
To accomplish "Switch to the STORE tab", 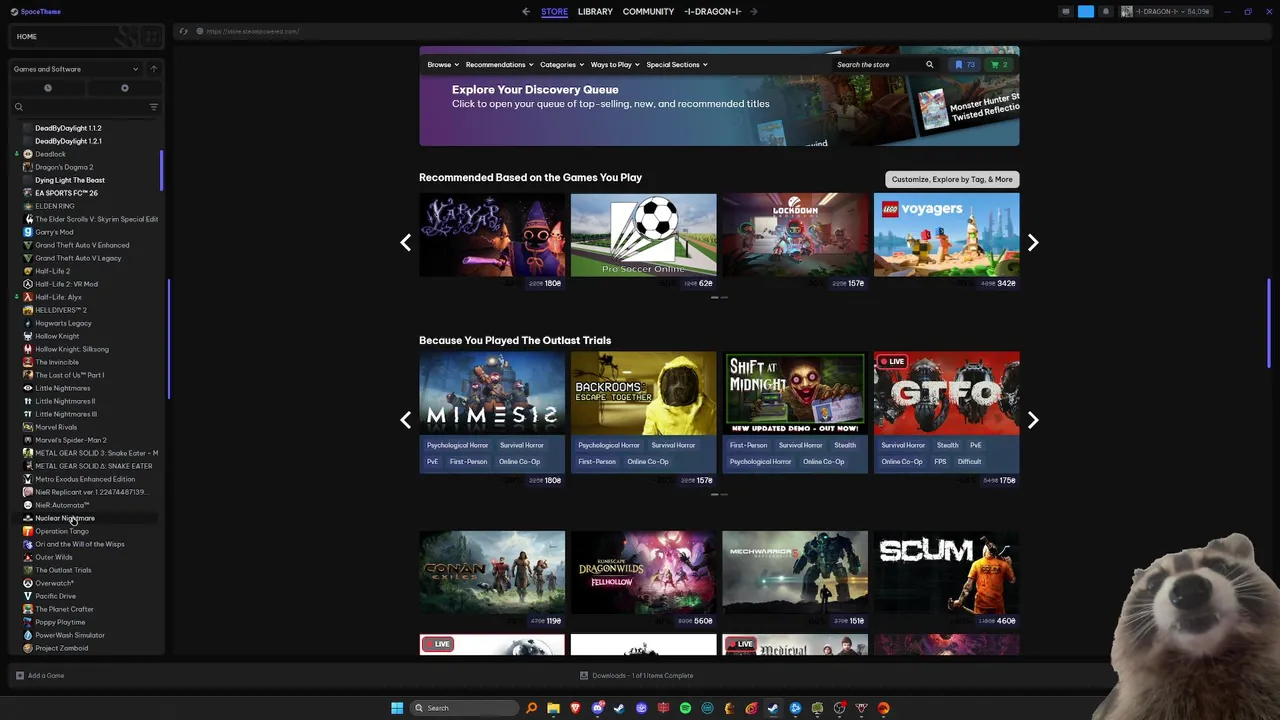I will pos(554,12).
